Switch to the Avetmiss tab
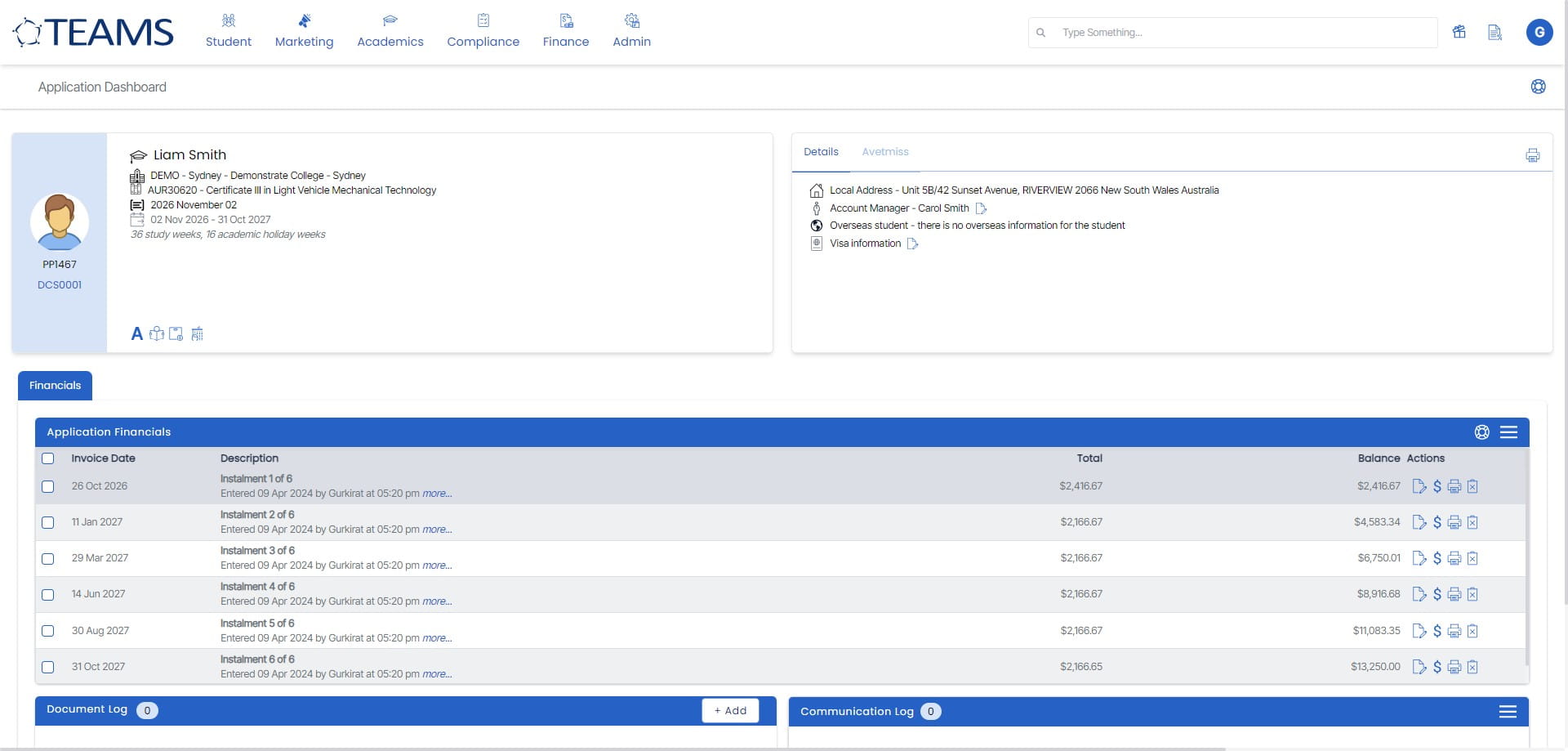The width and height of the screenshot is (1568, 751). (885, 152)
